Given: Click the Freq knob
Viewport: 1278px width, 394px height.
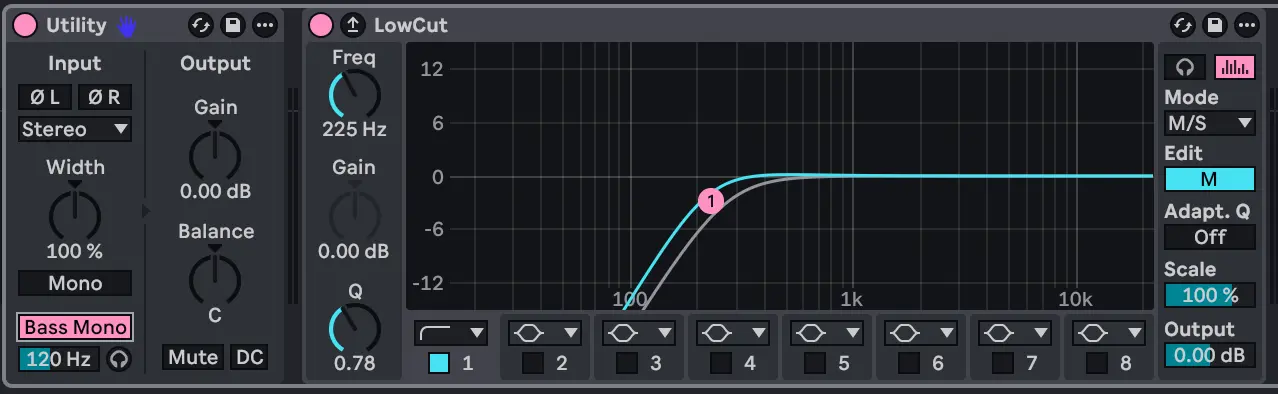Looking at the screenshot, I should 354,94.
